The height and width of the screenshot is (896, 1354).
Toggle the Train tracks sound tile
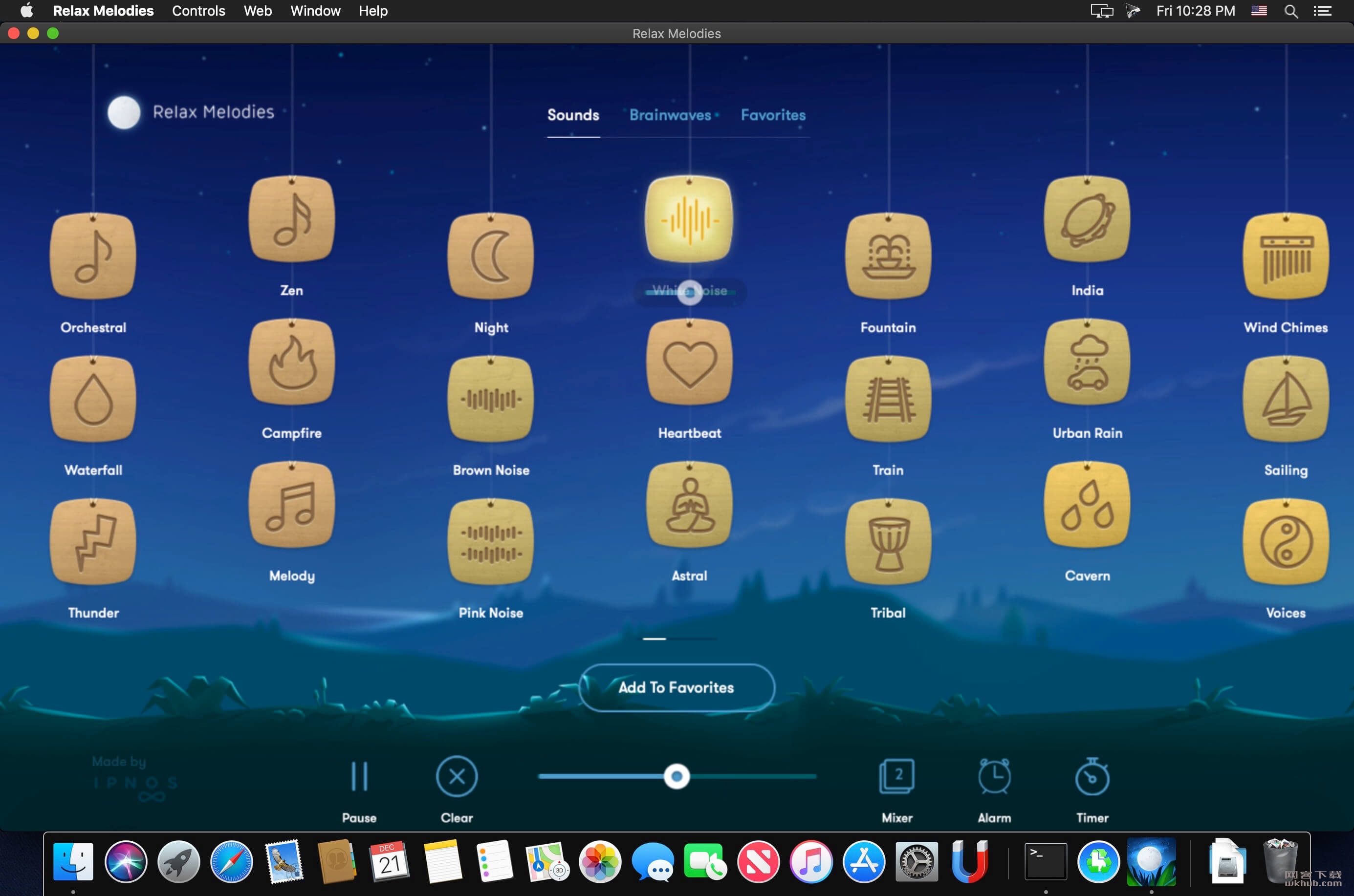coord(888,399)
